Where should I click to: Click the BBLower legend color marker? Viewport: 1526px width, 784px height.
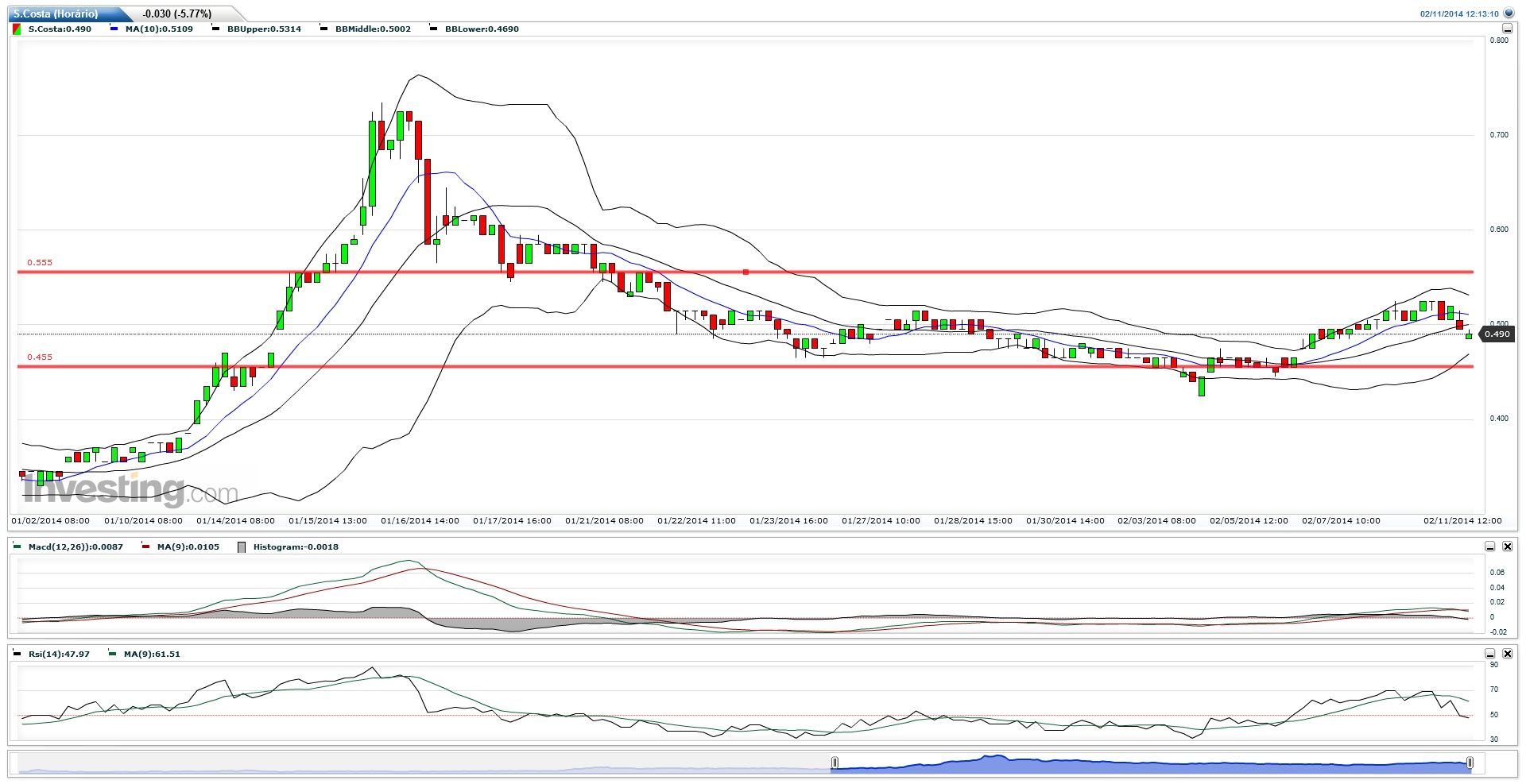pyautogui.click(x=433, y=29)
